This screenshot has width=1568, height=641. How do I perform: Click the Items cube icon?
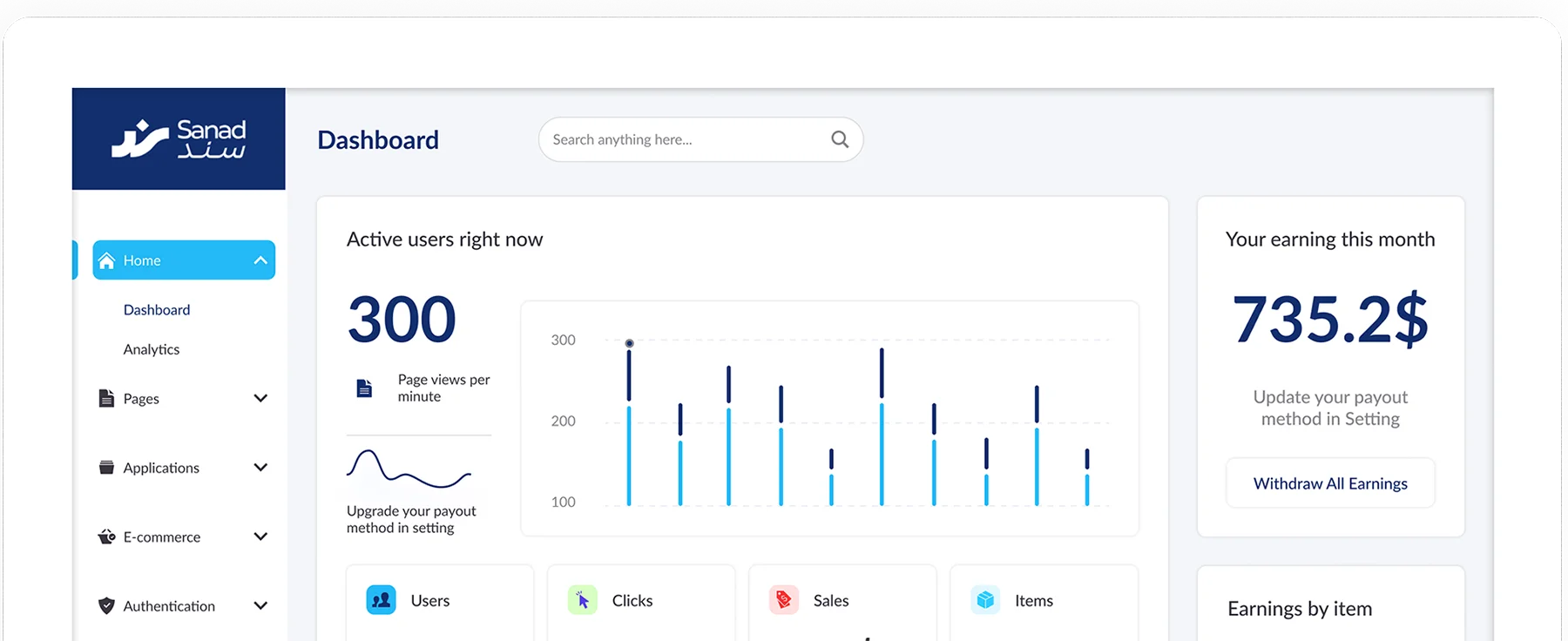(x=985, y=600)
